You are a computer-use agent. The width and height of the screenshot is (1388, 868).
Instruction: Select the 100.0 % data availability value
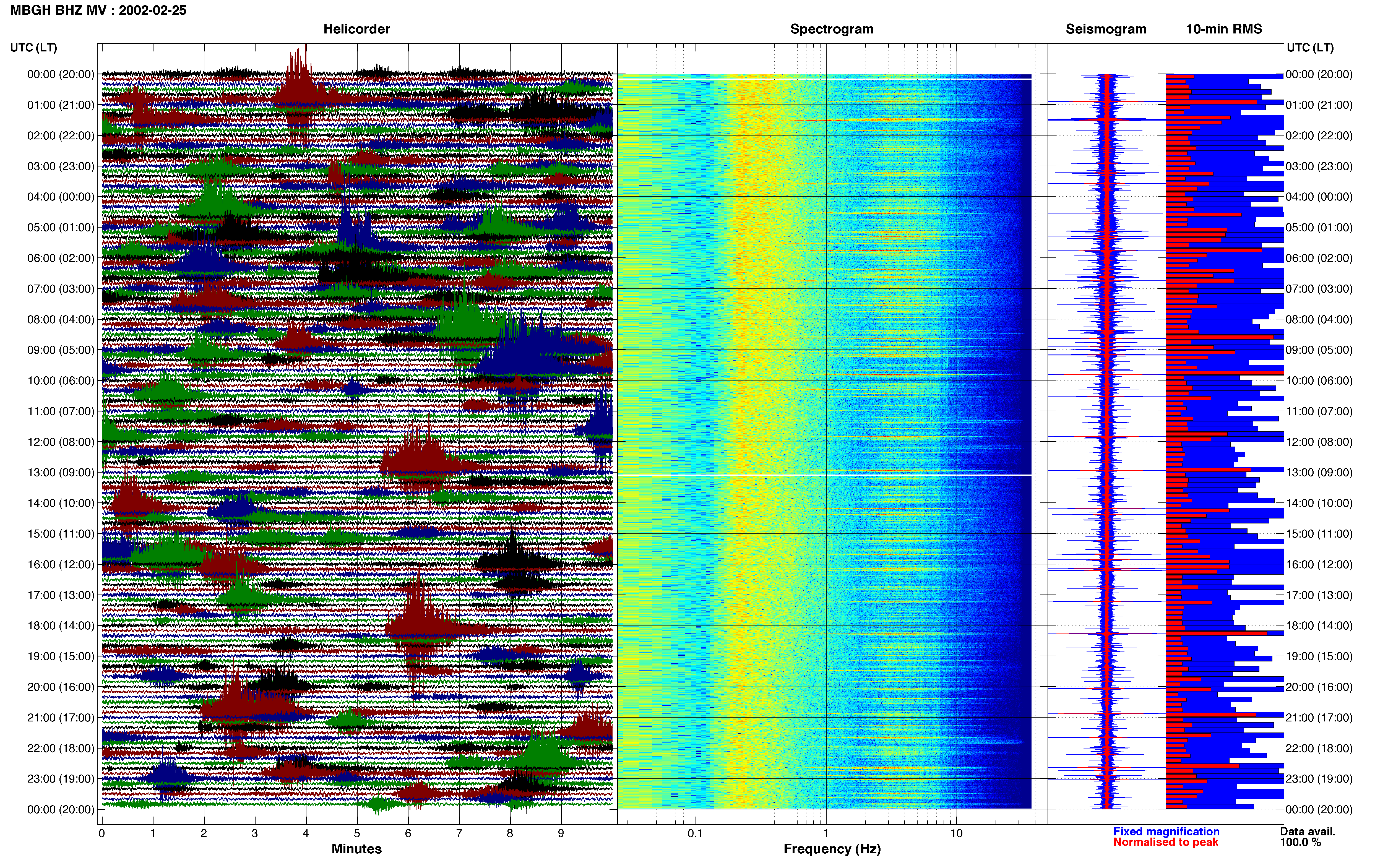click(x=1300, y=842)
